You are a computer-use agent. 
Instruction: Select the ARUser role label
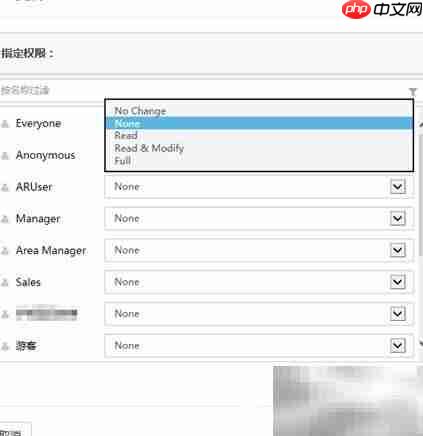click(34, 187)
